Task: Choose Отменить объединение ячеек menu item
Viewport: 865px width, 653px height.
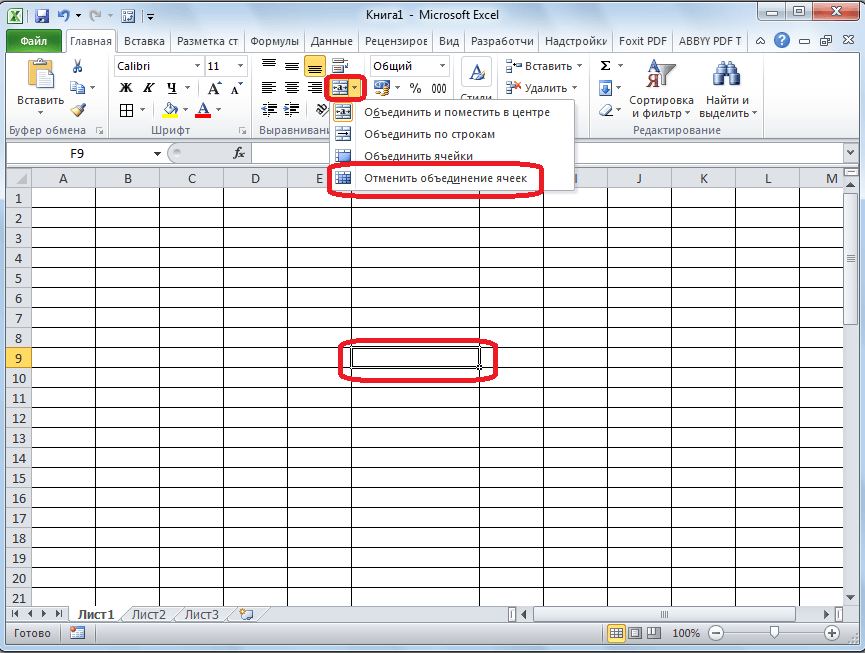Action: click(445, 177)
